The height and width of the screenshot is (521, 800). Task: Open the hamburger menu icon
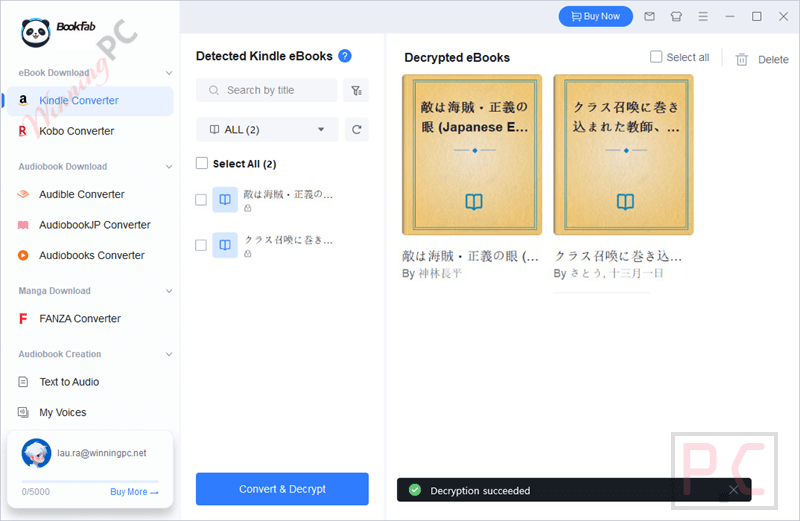click(703, 17)
